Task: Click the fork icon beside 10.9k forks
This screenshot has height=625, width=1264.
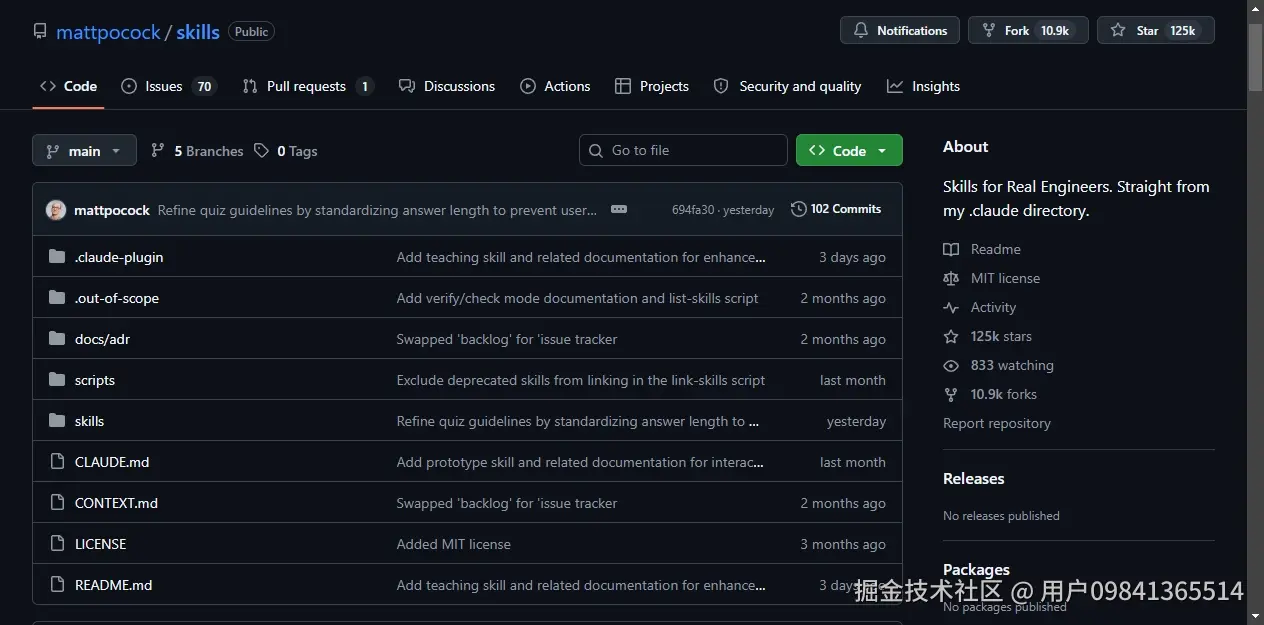Action: pyautogui.click(x=951, y=394)
